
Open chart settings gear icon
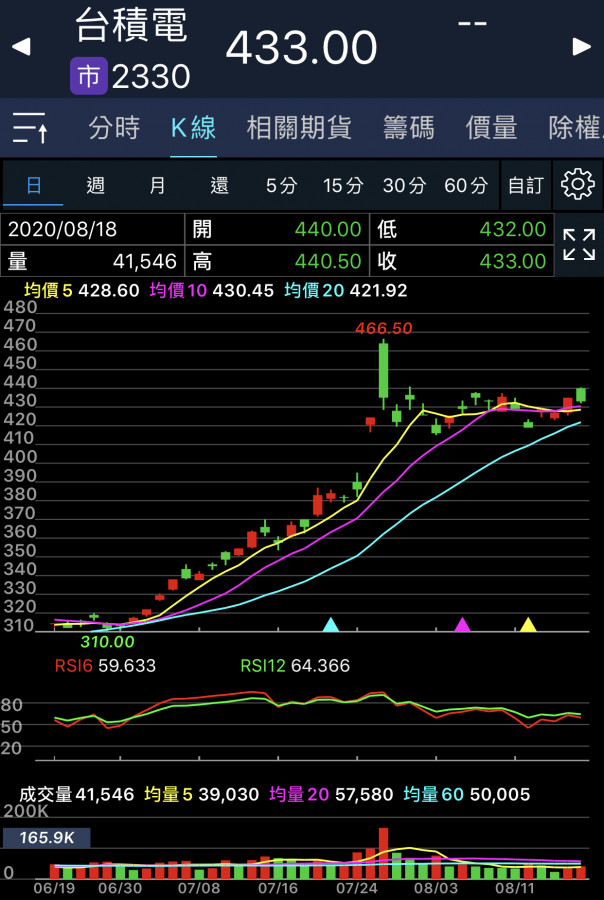[x=577, y=185]
